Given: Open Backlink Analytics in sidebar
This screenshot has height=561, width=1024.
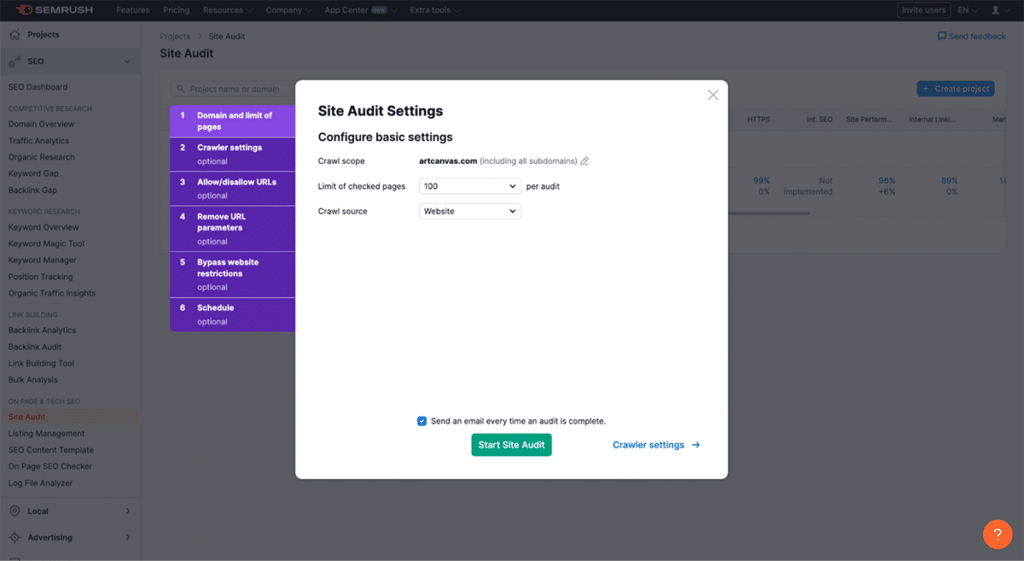Looking at the screenshot, I should pos(42,330).
